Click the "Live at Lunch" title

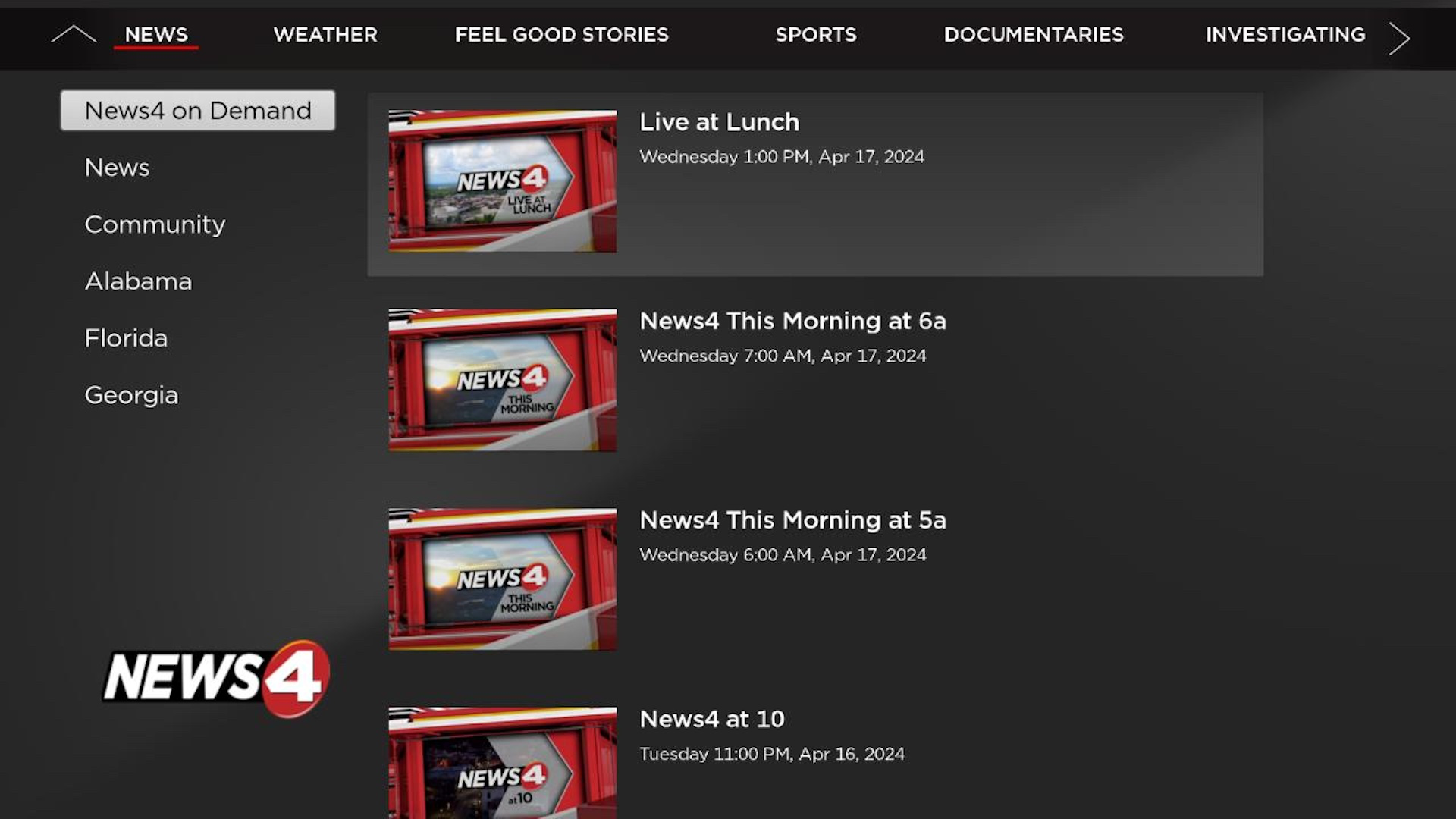coord(719,122)
